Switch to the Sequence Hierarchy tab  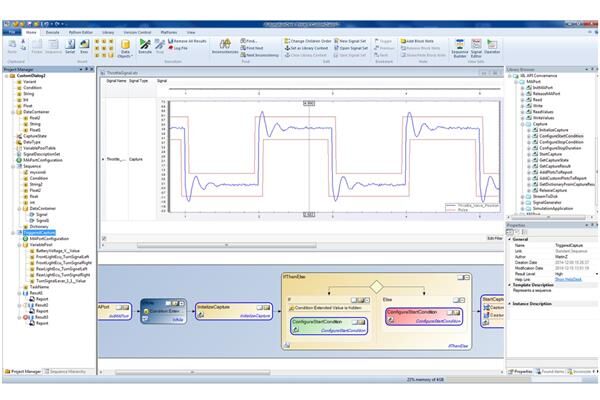pyautogui.click(x=62, y=371)
